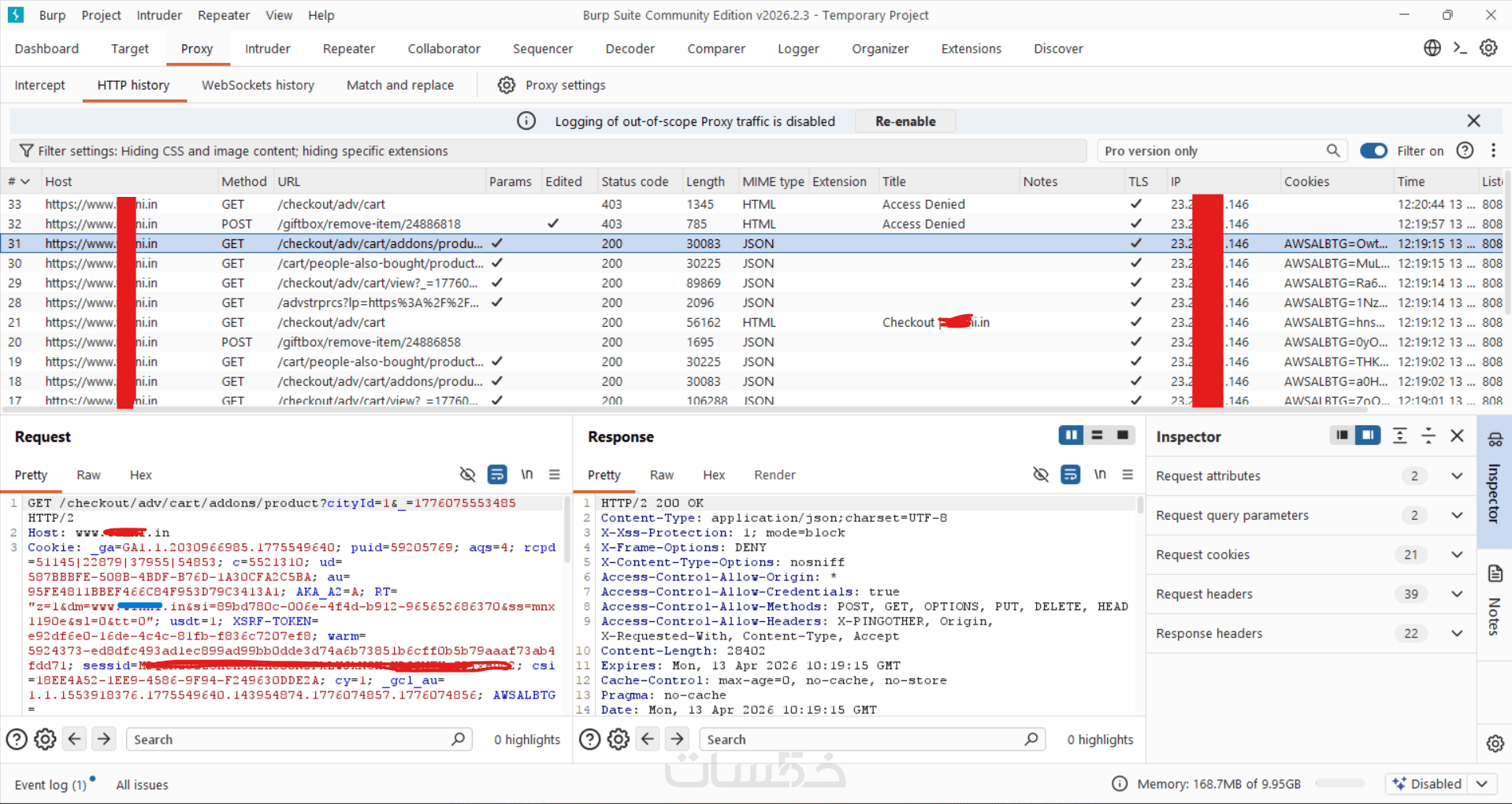Open All issues in the status bar

pyautogui.click(x=142, y=784)
